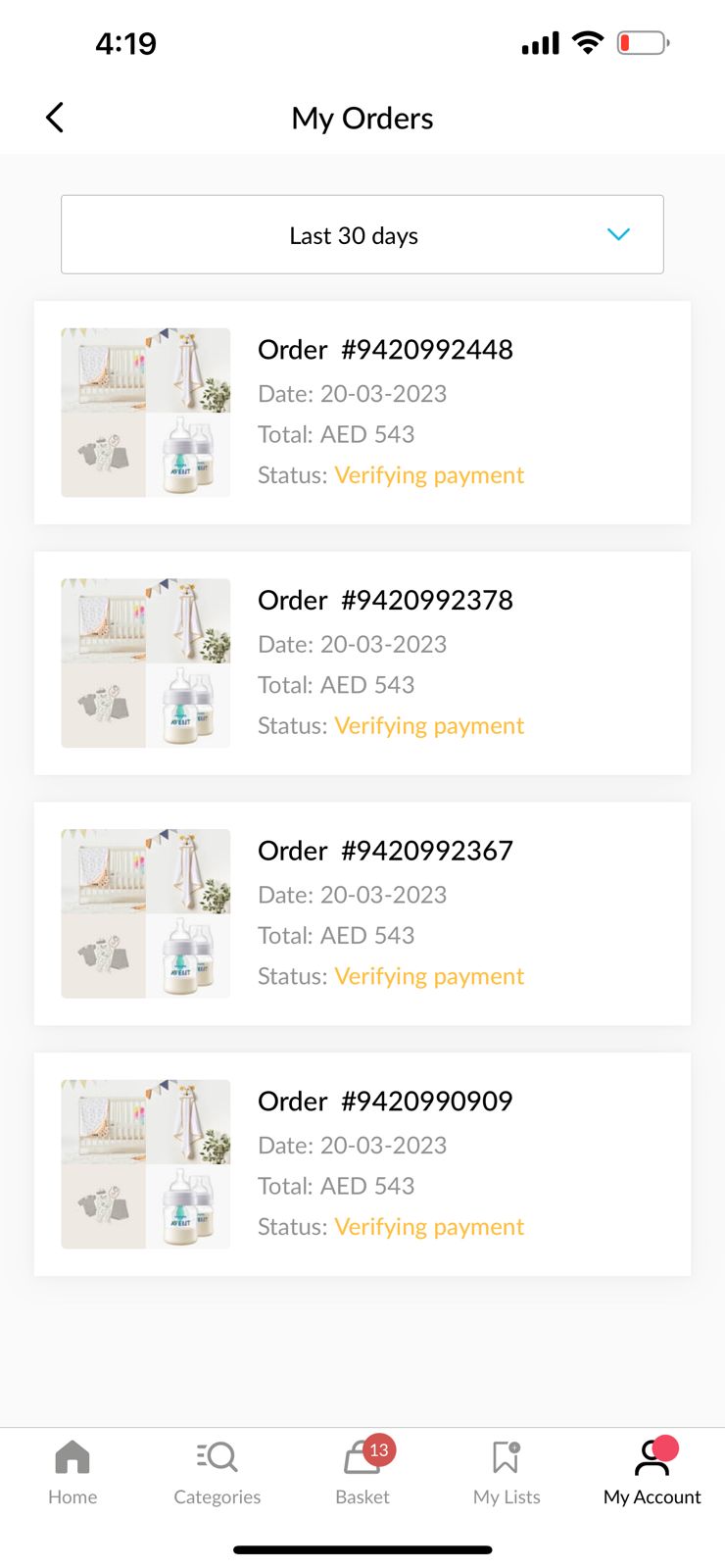Screen dimensions: 725x1568
Task: Select the Categories tab label
Action: tap(217, 1497)
